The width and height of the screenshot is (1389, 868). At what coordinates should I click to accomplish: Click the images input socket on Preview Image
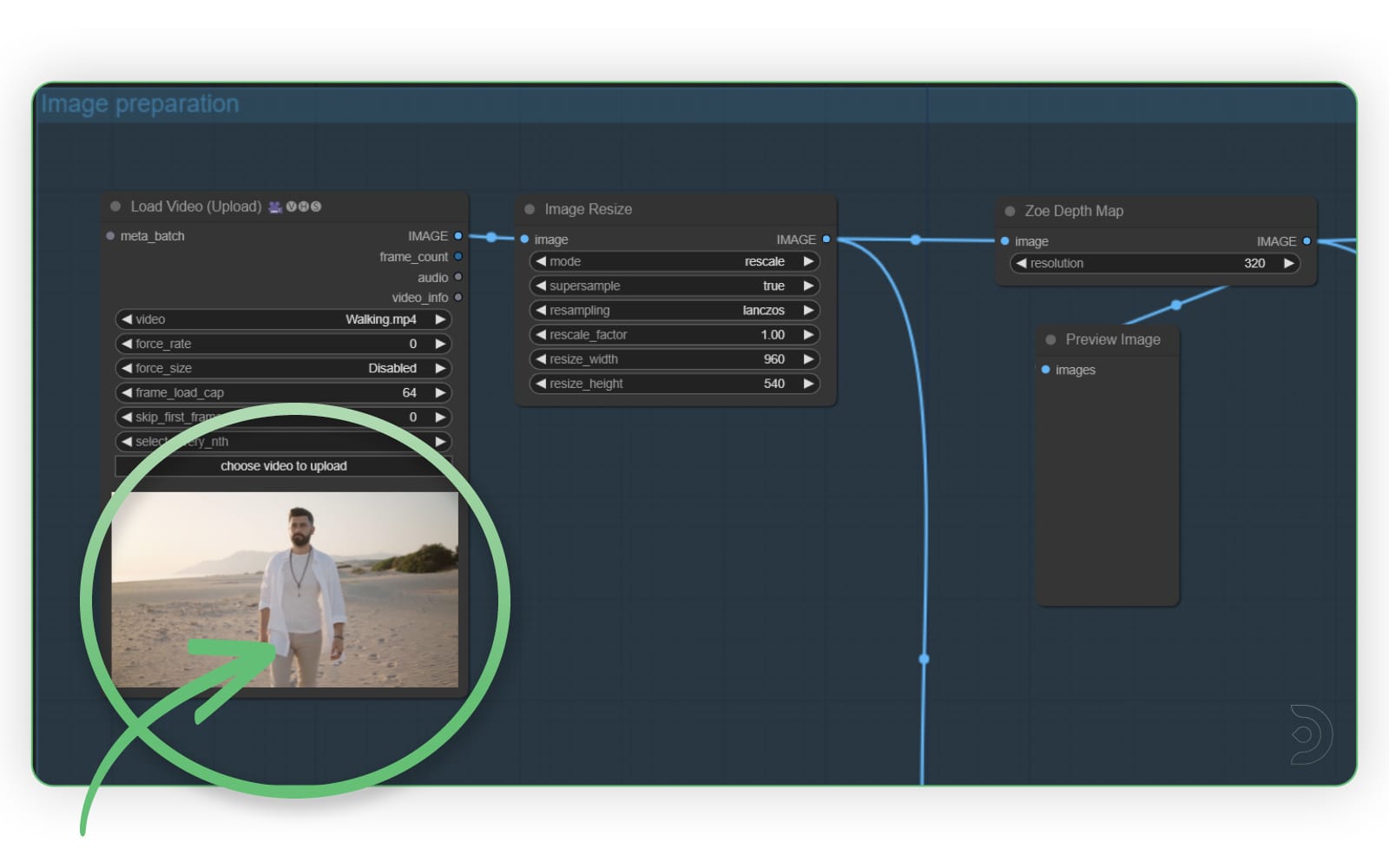click(x=1045, y=369)
